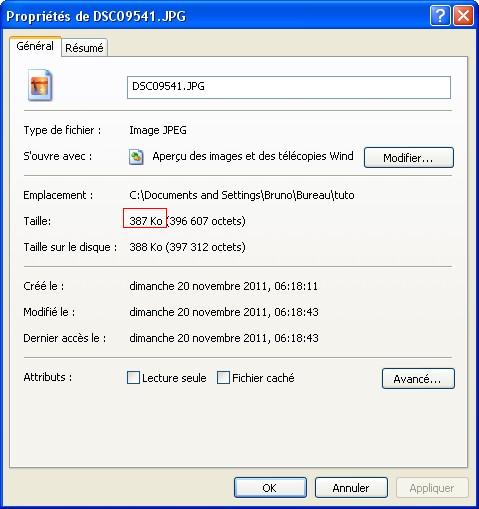The image size is (479, 509).
Task: Click the JPEG file thumbnail icon
Action: tap(40, 85)
